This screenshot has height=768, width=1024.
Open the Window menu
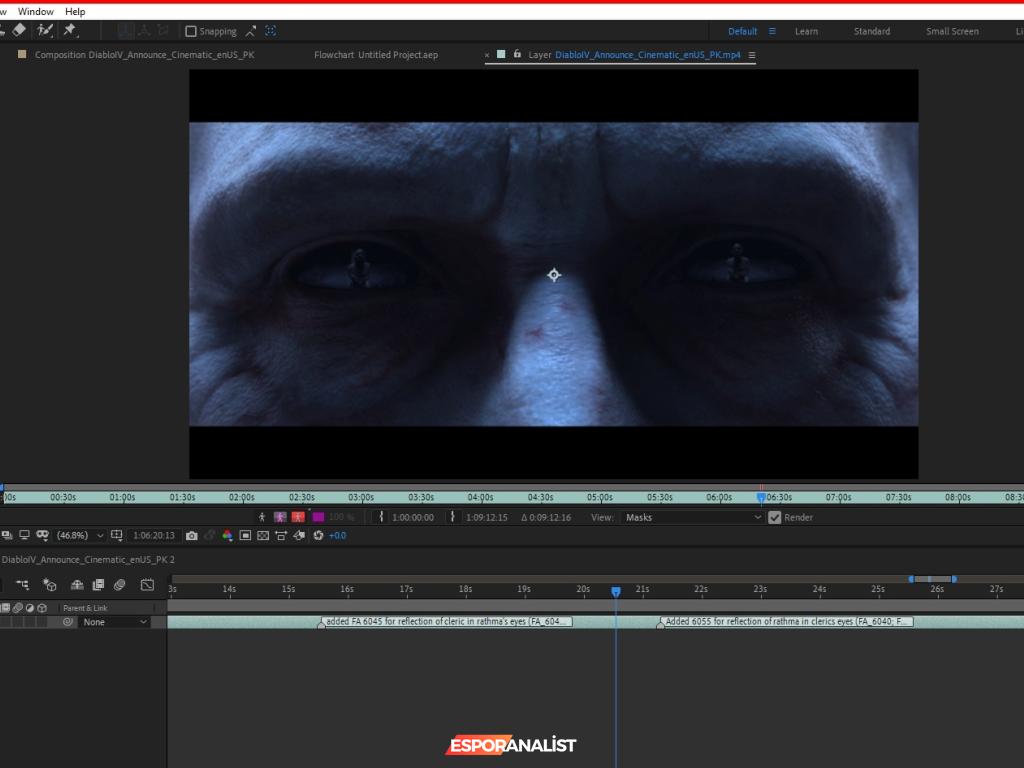click(x=36, y=11)
